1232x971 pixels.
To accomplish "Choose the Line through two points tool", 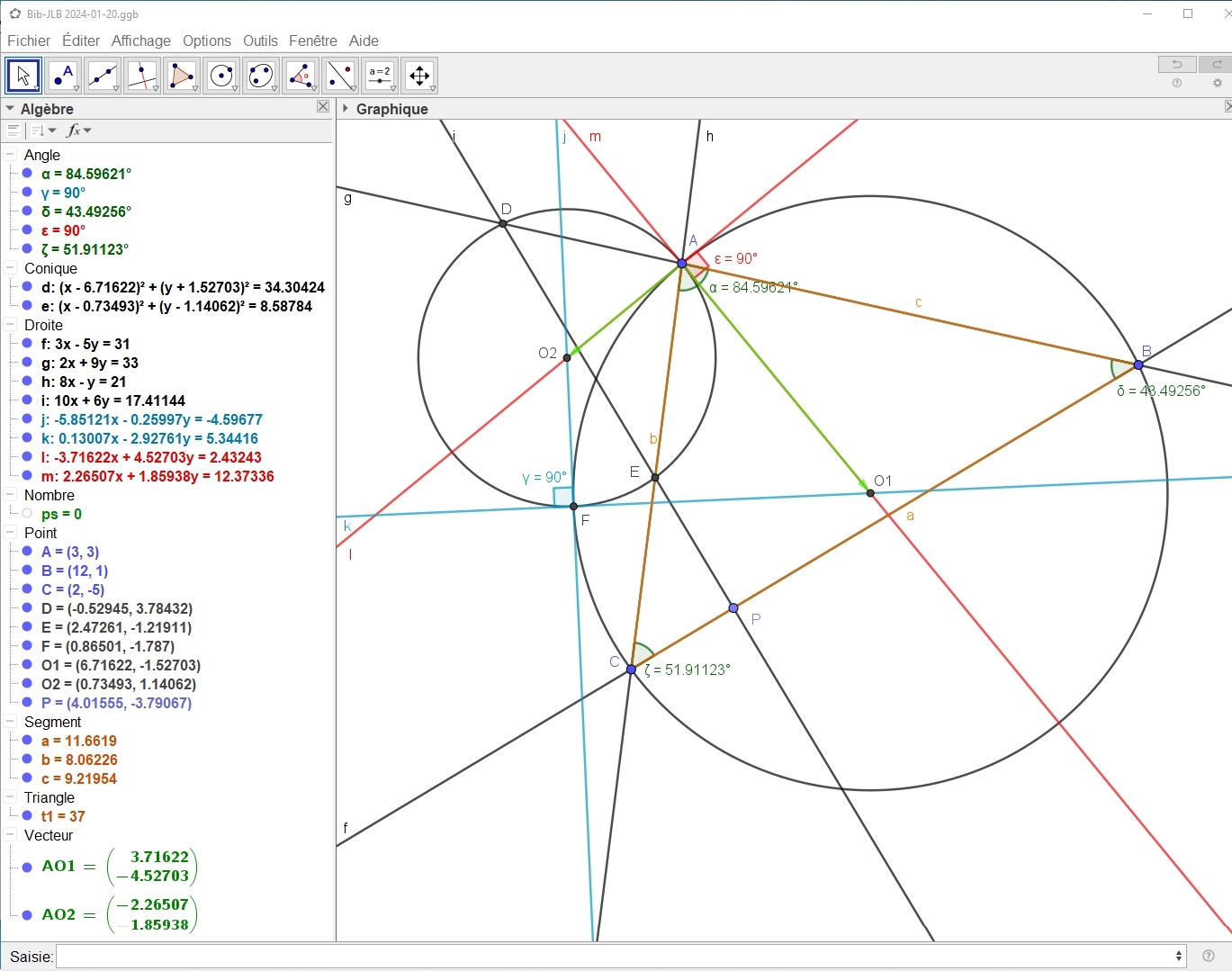I will pyautogui.click(x=103, y=76).
